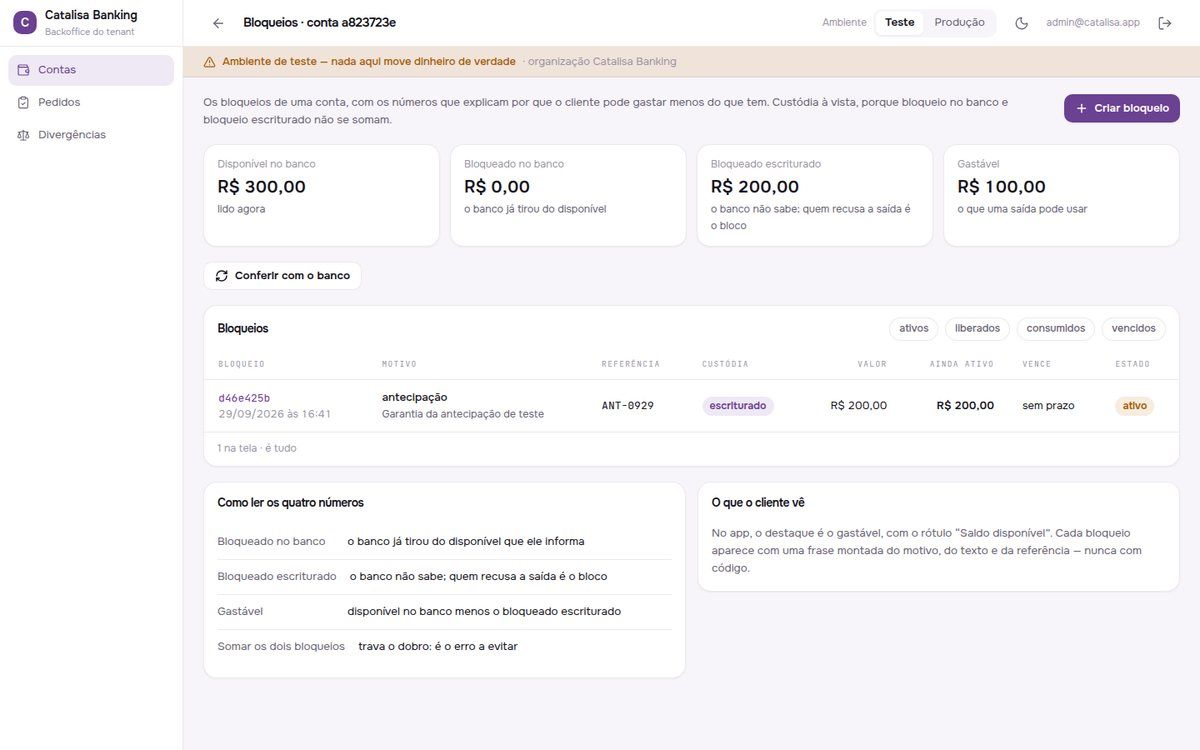Click Conferir com o banco button
The image size is (1200, 750).
point(282,276)
